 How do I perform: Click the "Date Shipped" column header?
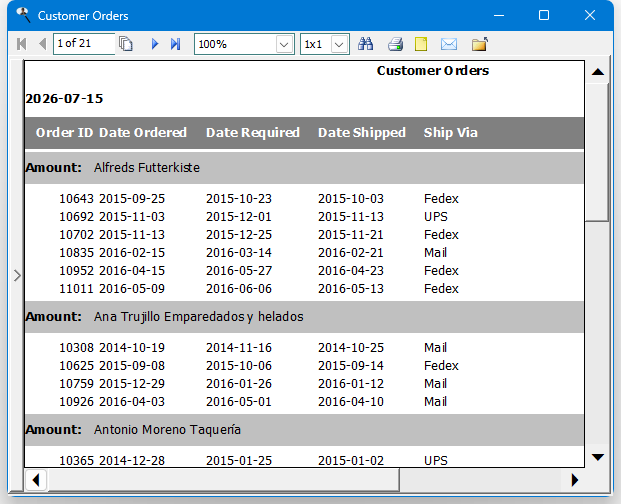point(362,132)
